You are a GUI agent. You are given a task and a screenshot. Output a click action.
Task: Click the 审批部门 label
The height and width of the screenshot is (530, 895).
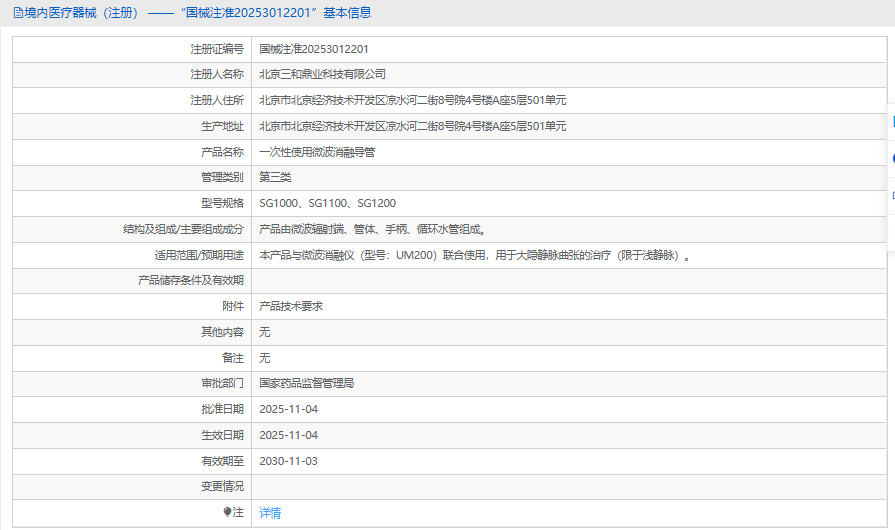(222, 383)
